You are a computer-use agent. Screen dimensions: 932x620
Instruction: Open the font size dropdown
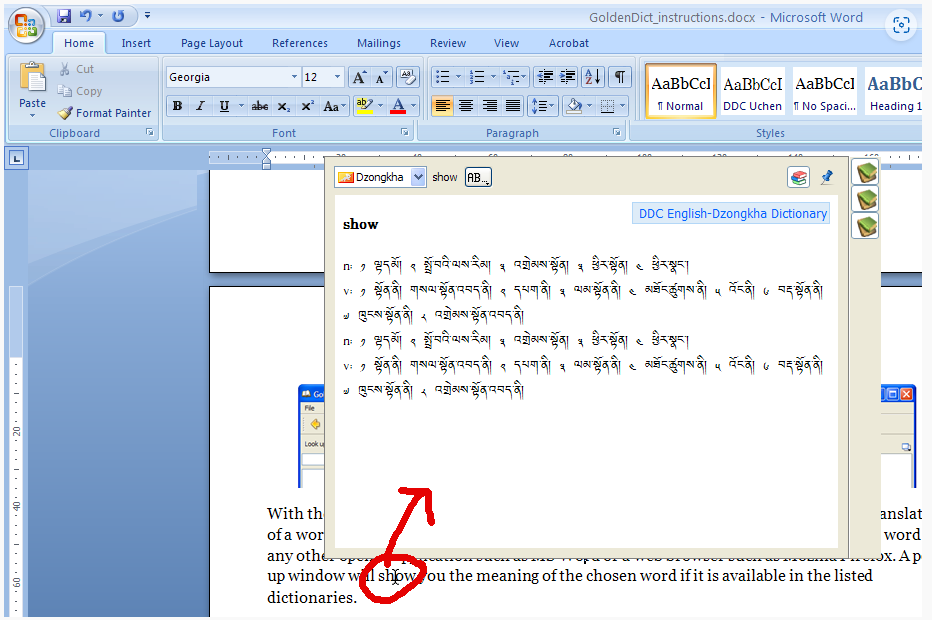click(338, 77)
